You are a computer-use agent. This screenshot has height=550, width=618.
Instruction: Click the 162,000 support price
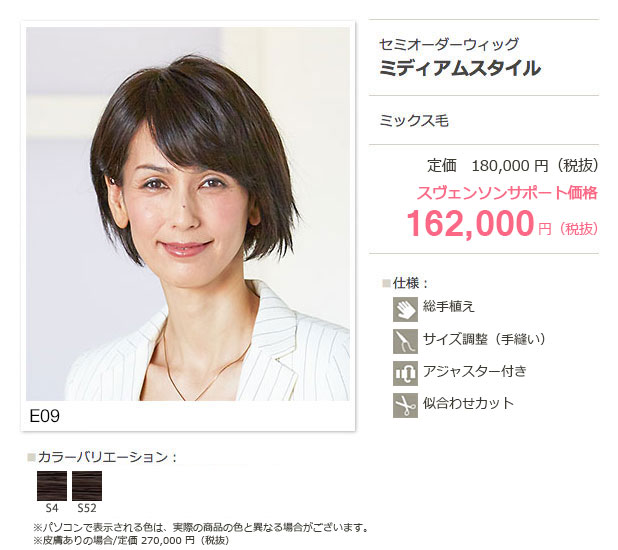470,224
